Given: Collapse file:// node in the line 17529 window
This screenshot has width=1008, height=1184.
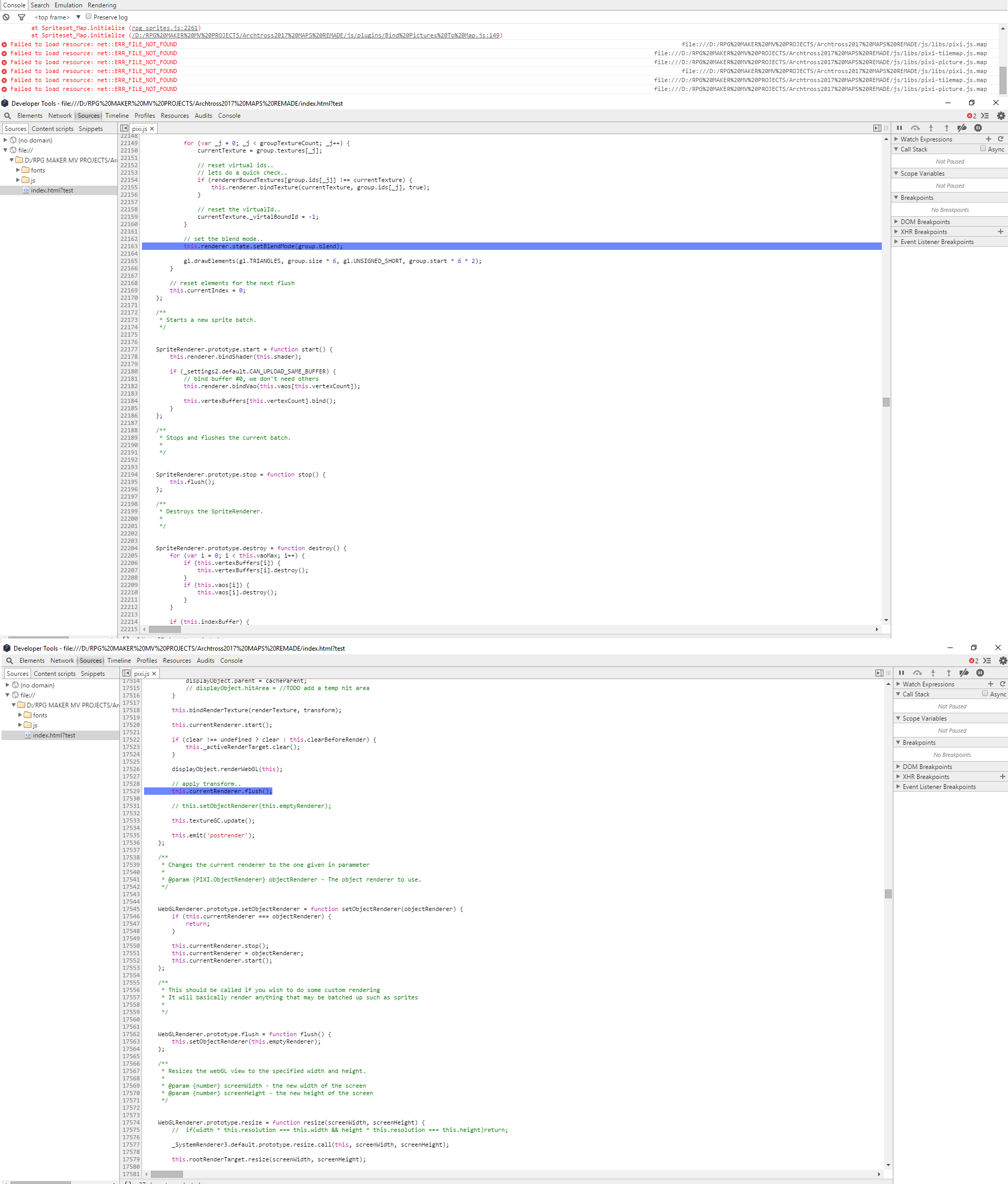Looking at the screenshot, I should click(7, 695).
